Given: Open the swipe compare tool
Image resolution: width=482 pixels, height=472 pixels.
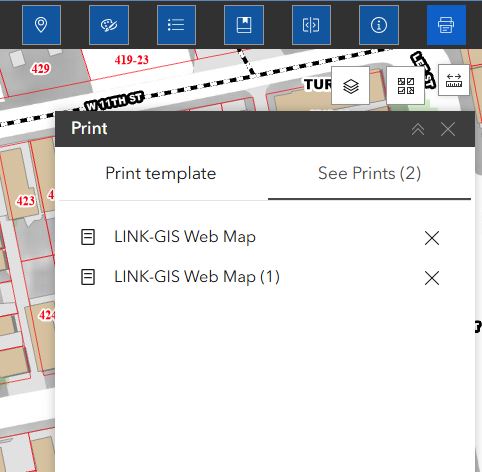Looking at the screenshot, I should click(x=311, y=25).
